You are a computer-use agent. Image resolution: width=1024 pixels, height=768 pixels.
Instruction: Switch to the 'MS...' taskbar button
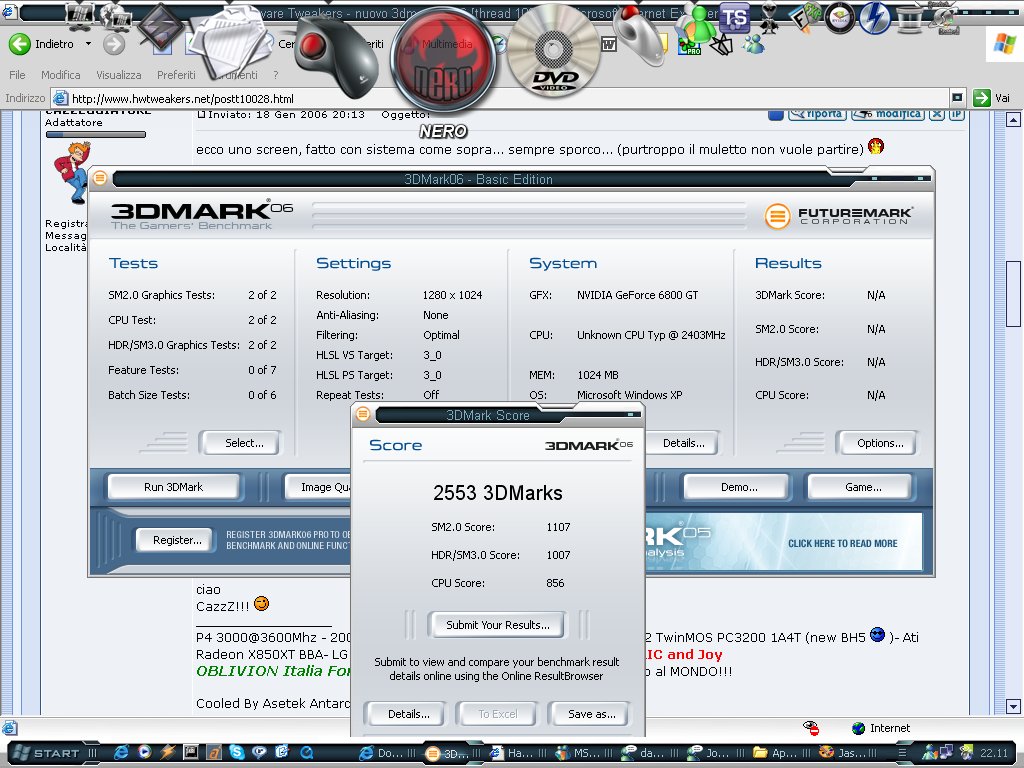coord(584,753)
